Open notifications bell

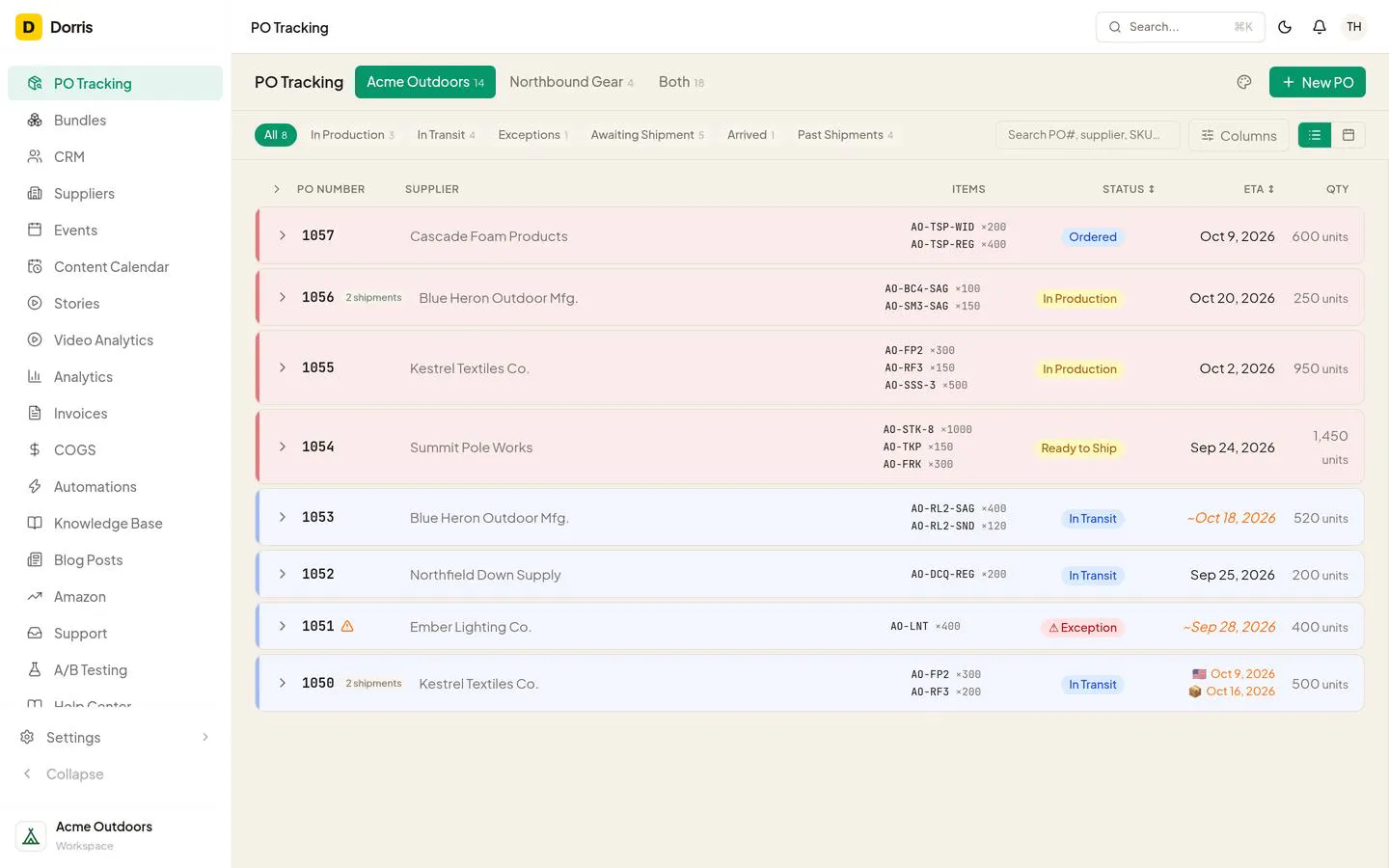[x=1320, y=27]
